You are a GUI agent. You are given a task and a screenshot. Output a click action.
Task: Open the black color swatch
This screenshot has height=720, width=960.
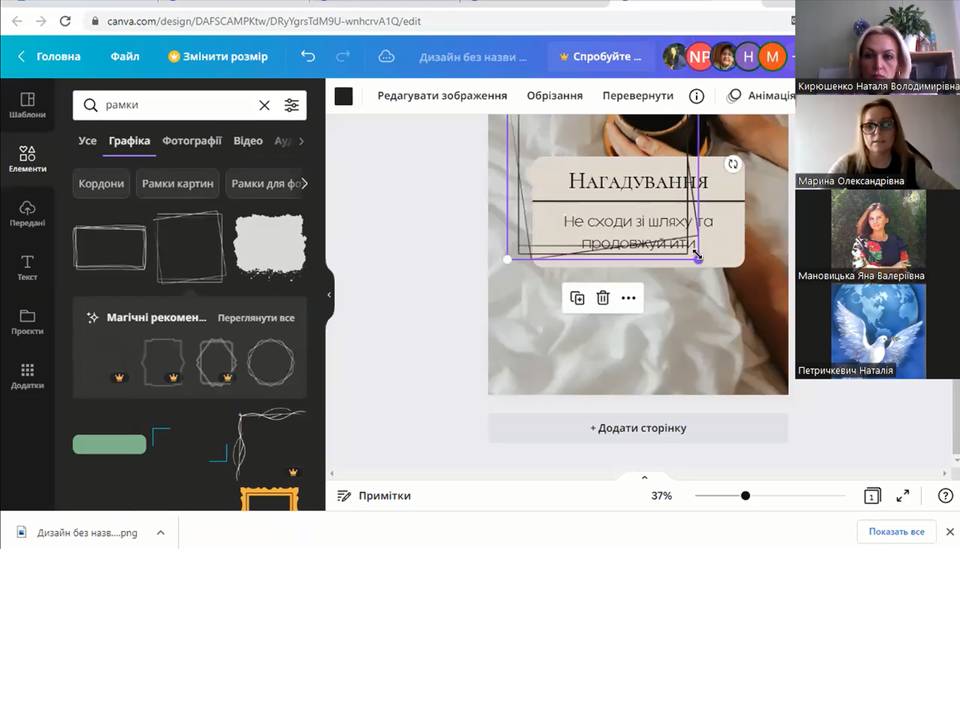(x=343, y=96)
